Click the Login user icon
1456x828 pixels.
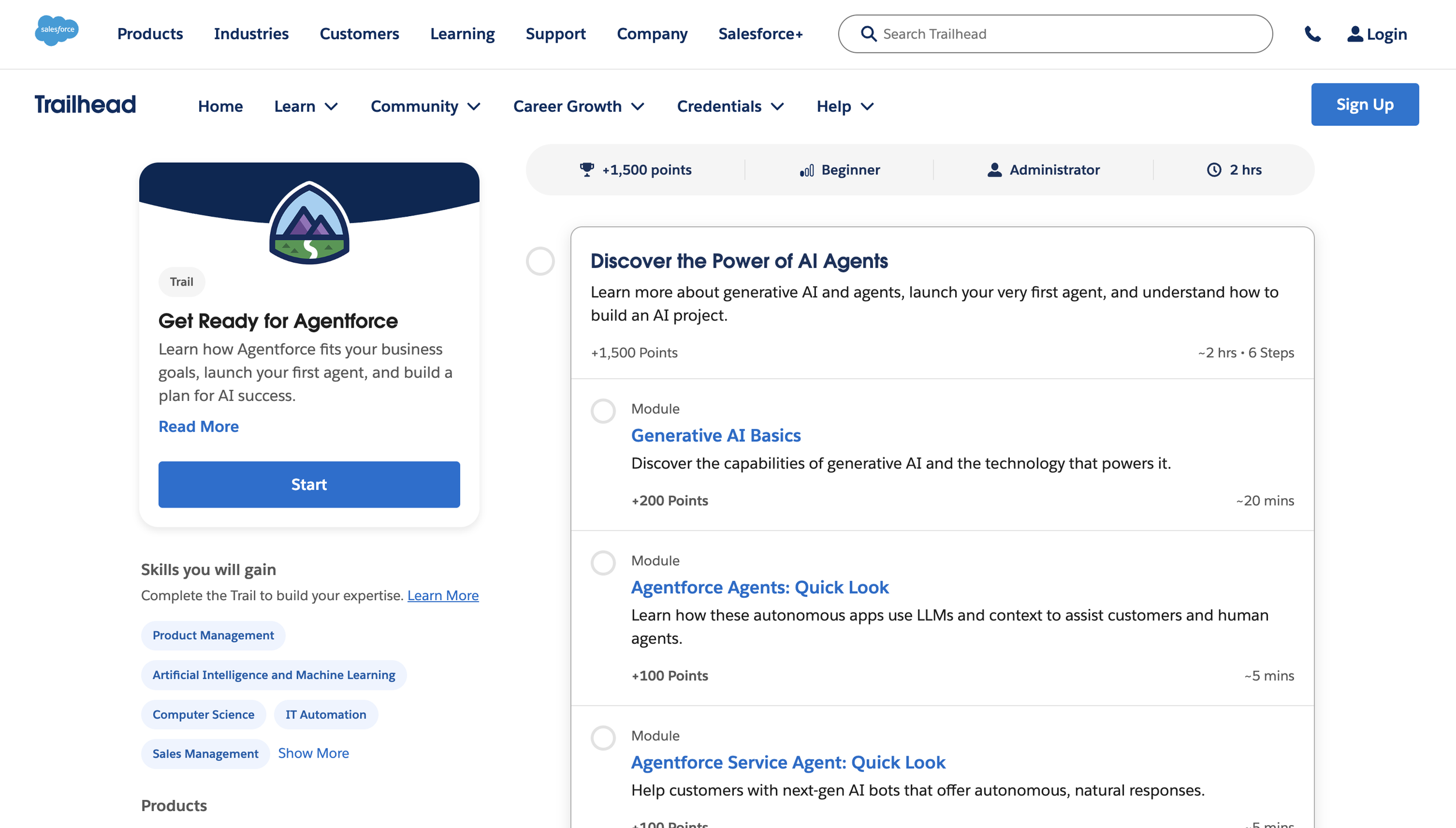point(1355,34)
